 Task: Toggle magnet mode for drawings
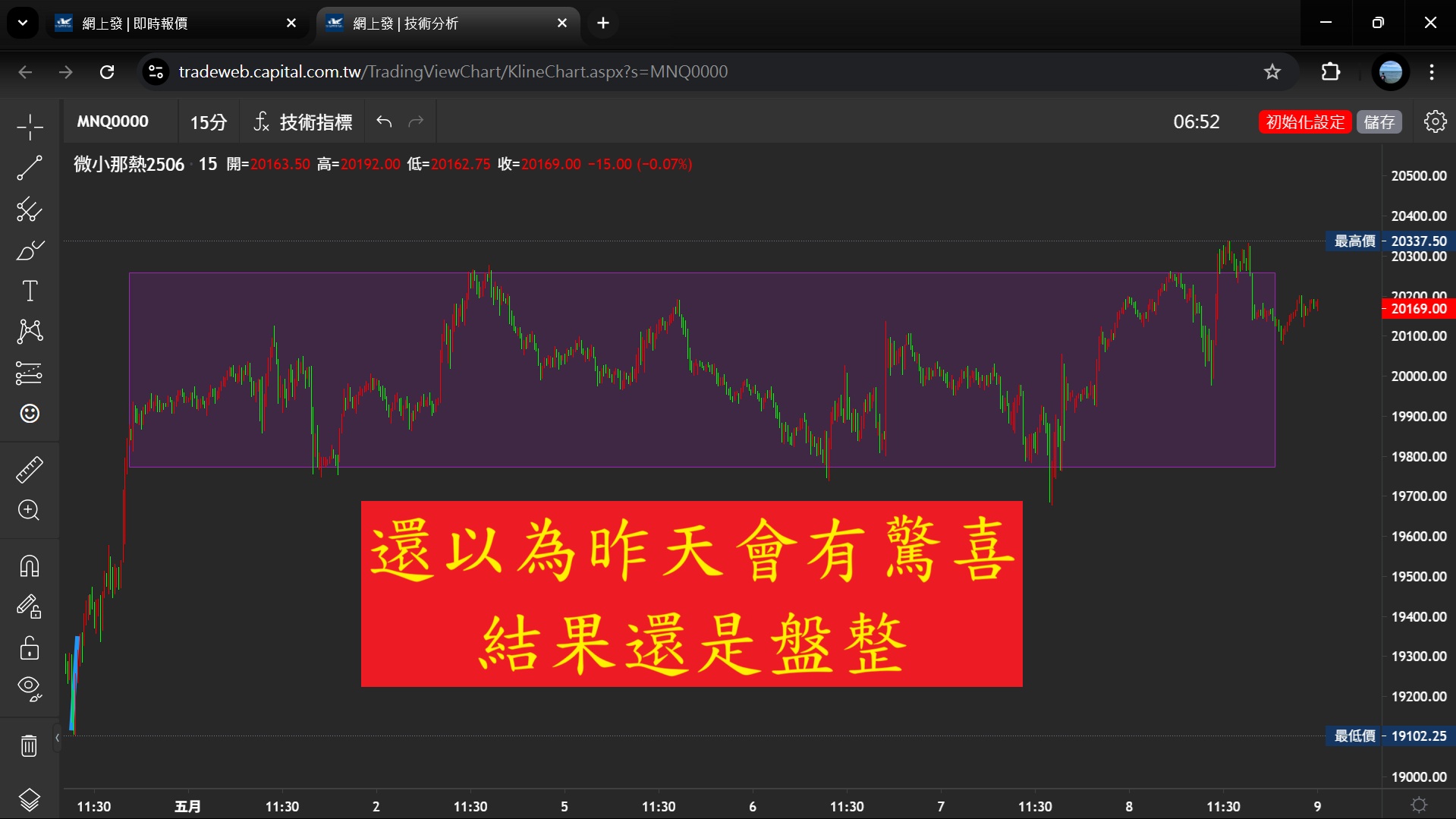[x=30, y=566]
